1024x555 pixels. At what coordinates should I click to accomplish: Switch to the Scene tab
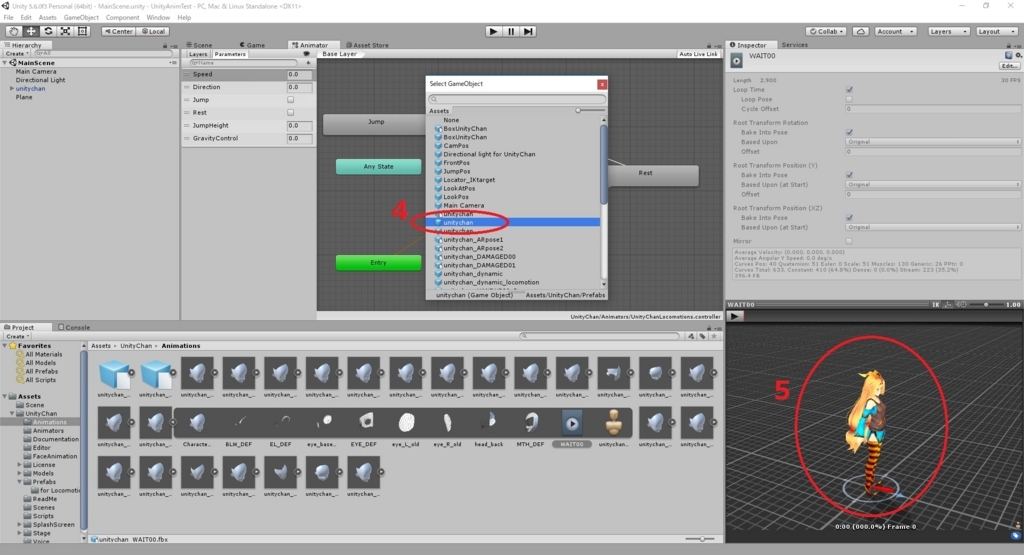(x=200, y=45)
